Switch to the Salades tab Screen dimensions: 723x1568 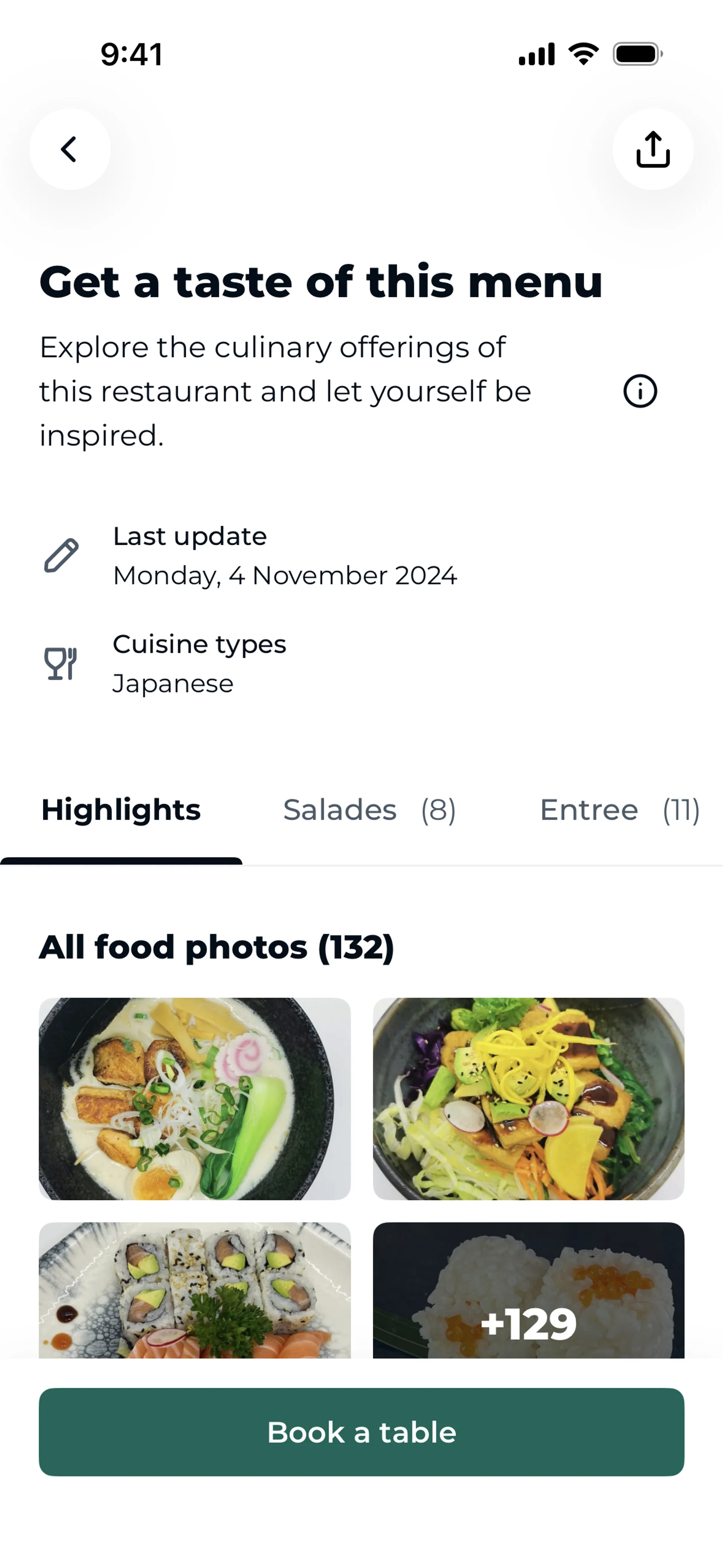point(369,810)
